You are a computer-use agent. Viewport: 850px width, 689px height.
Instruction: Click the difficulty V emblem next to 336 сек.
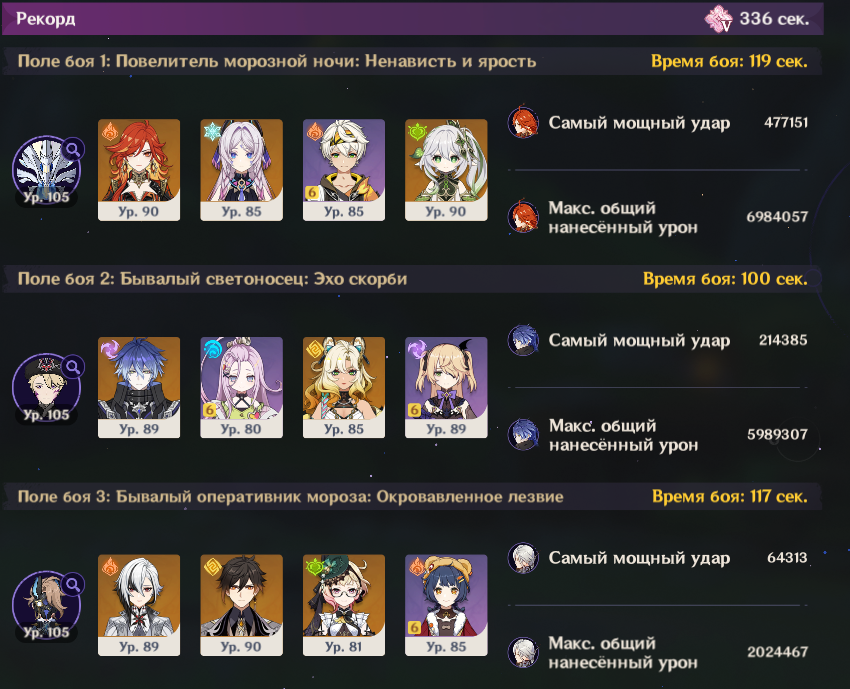[719, 19]
